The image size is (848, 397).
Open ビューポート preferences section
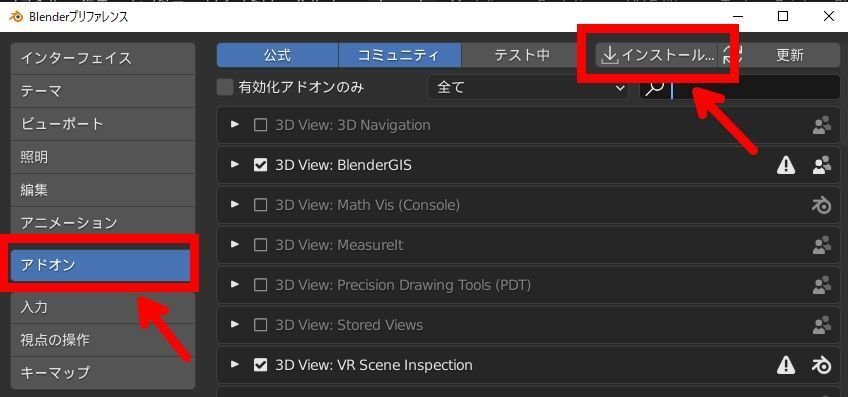pos(103,124)
